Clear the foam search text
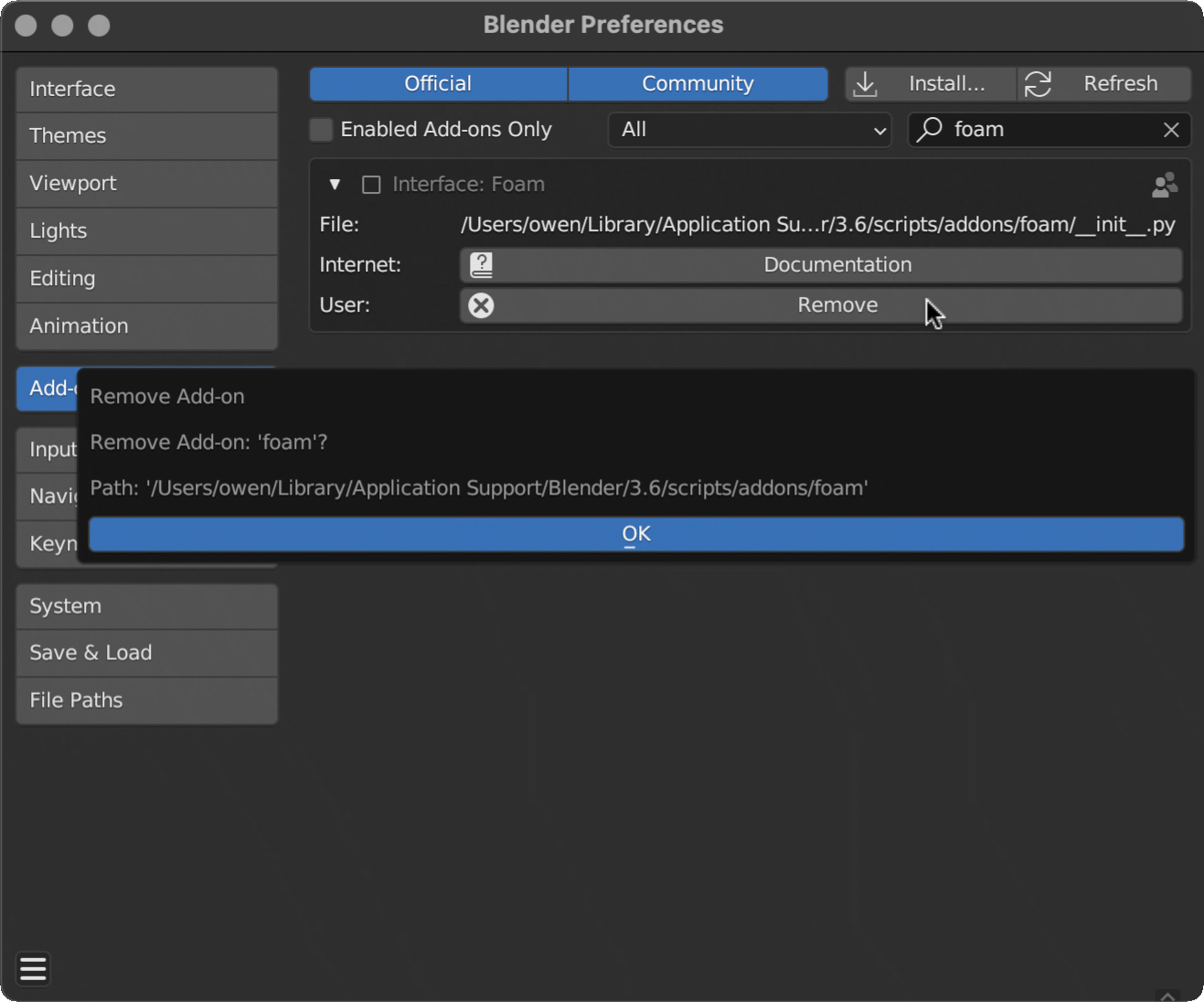This screenshot has height=1002, width=1204. pyautogui.click(x=1171, y=130)
